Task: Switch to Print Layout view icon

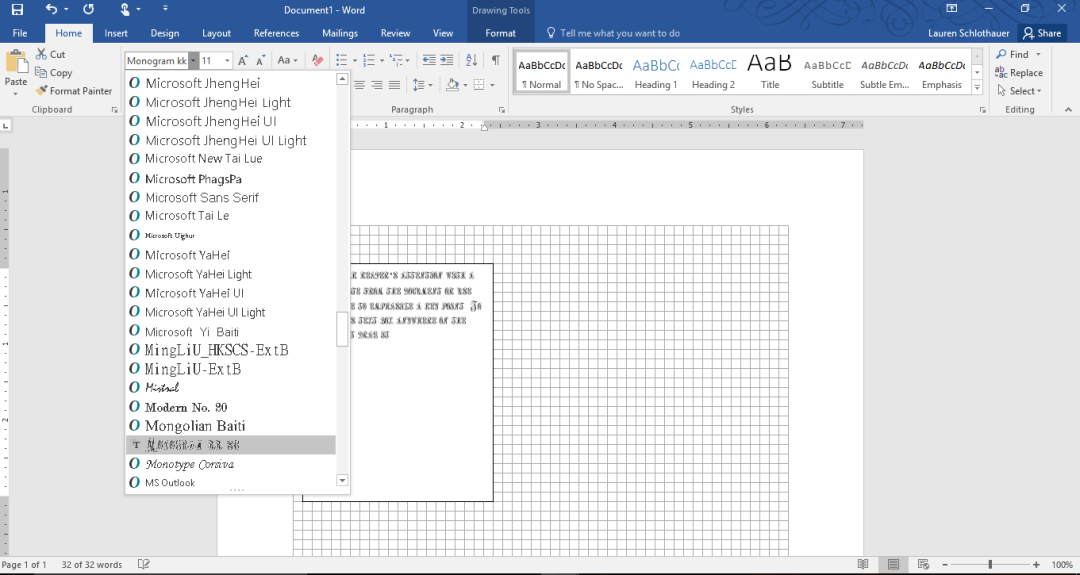Action: tap(893, 564)
